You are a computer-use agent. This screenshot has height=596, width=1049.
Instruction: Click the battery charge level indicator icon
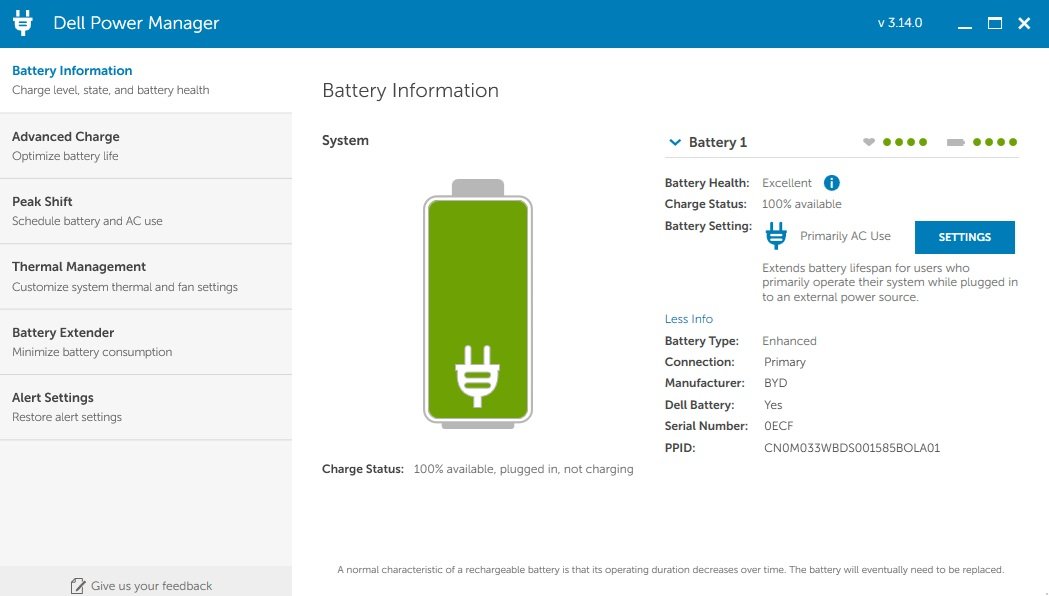pyautogui.click(x=955, y=142)
